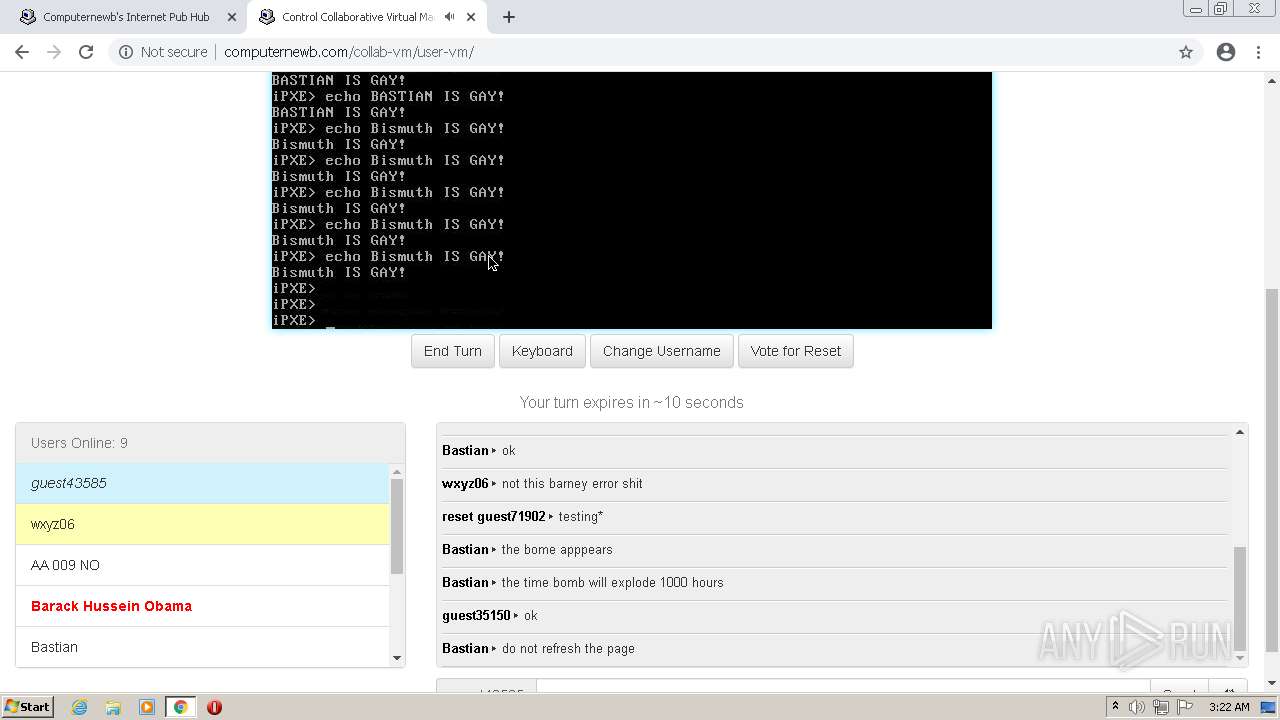Go back with the browser back arrow
This screenshot has width=1280, height=720.
(22, 52)
